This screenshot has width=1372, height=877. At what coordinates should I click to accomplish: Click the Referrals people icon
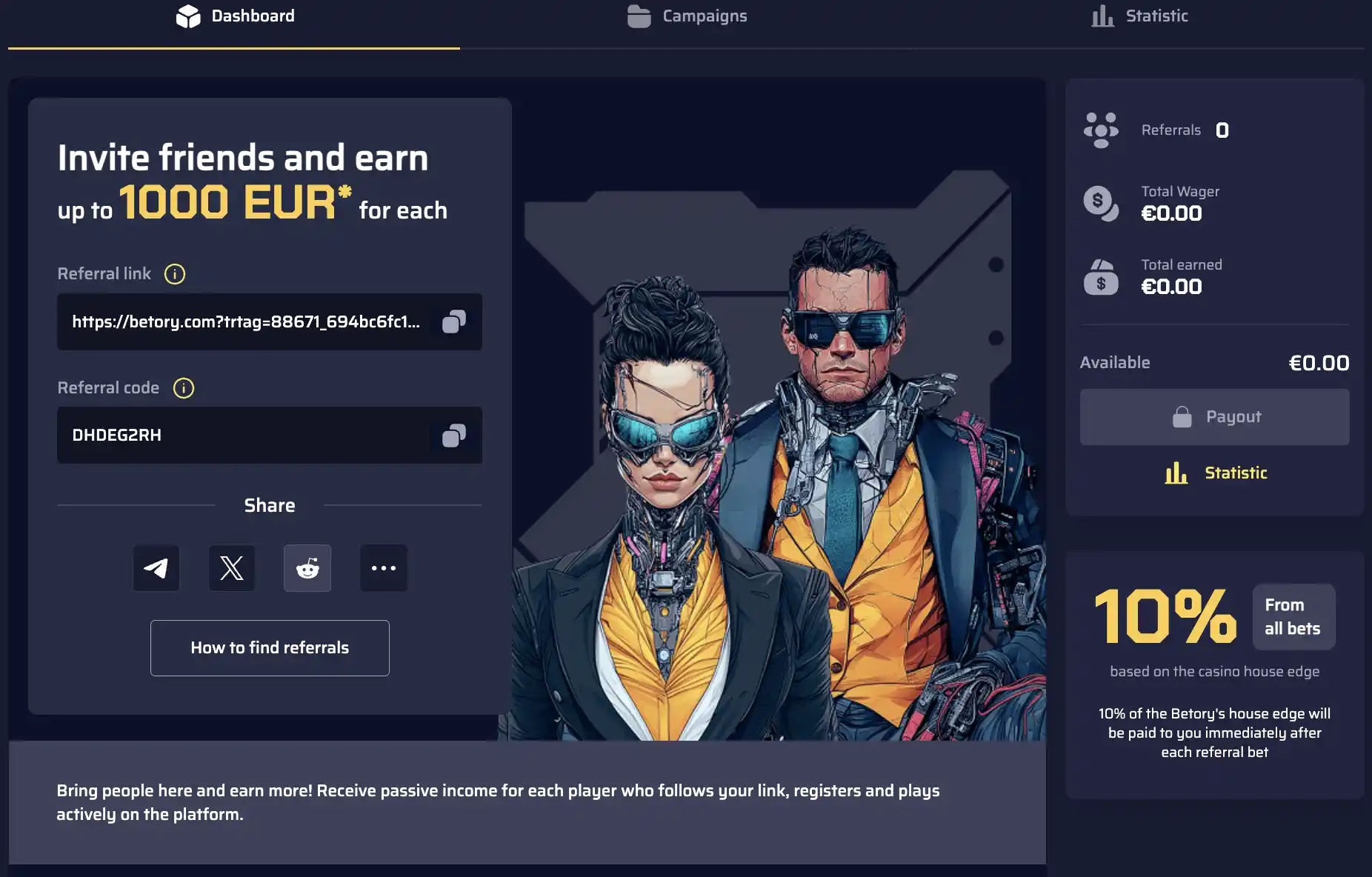(x=1101, y=130)
